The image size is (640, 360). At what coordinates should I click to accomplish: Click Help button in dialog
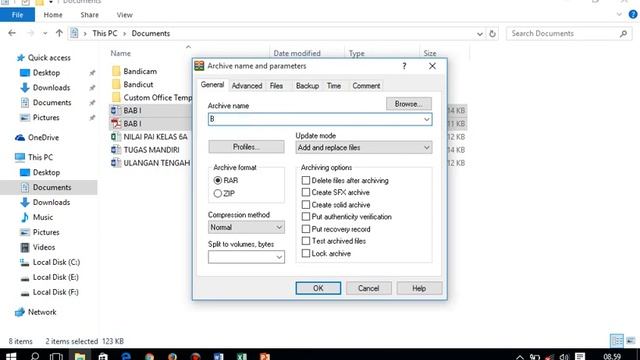coord(419,288)
